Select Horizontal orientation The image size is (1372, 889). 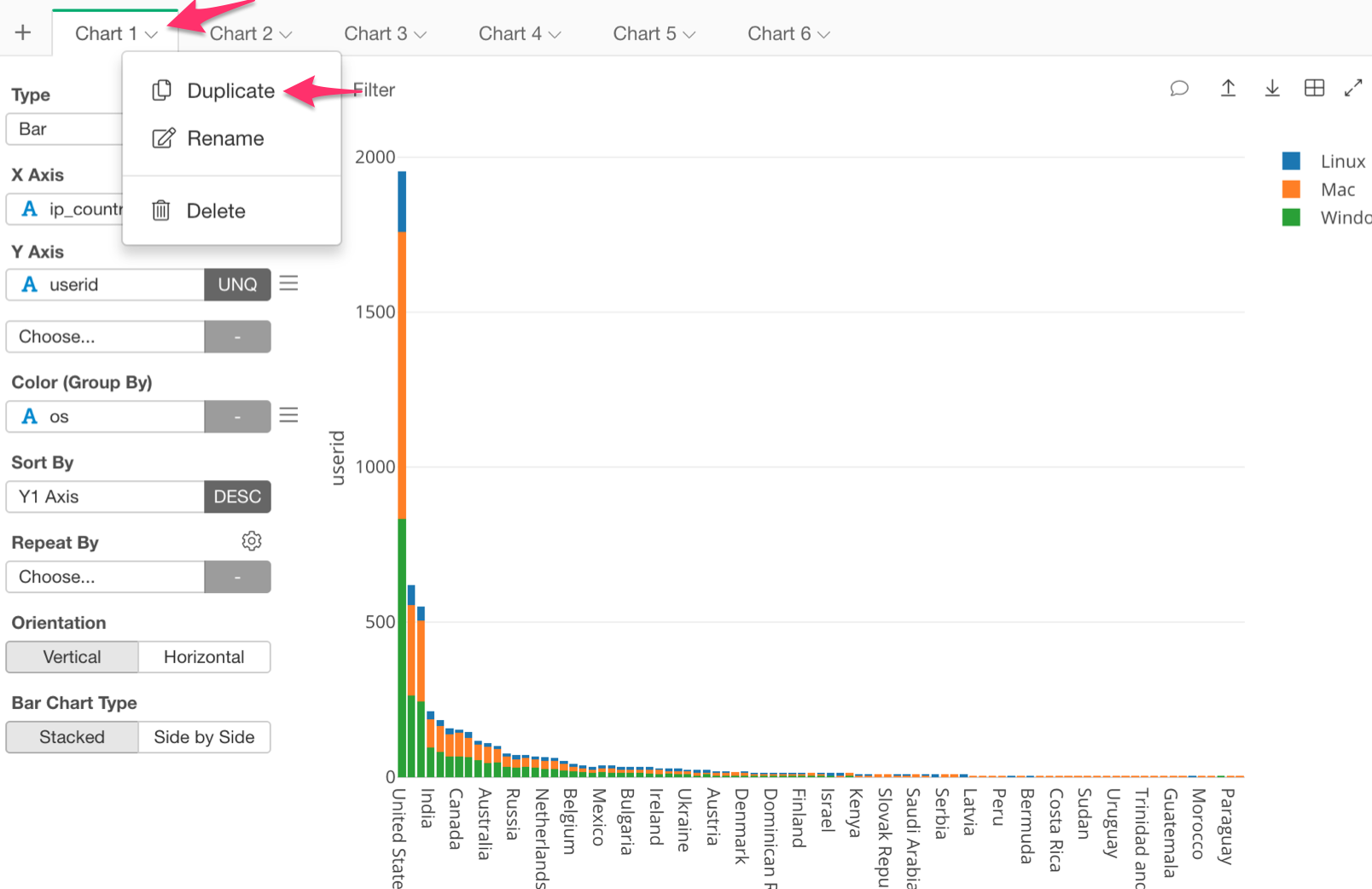(x=204, y=657)
